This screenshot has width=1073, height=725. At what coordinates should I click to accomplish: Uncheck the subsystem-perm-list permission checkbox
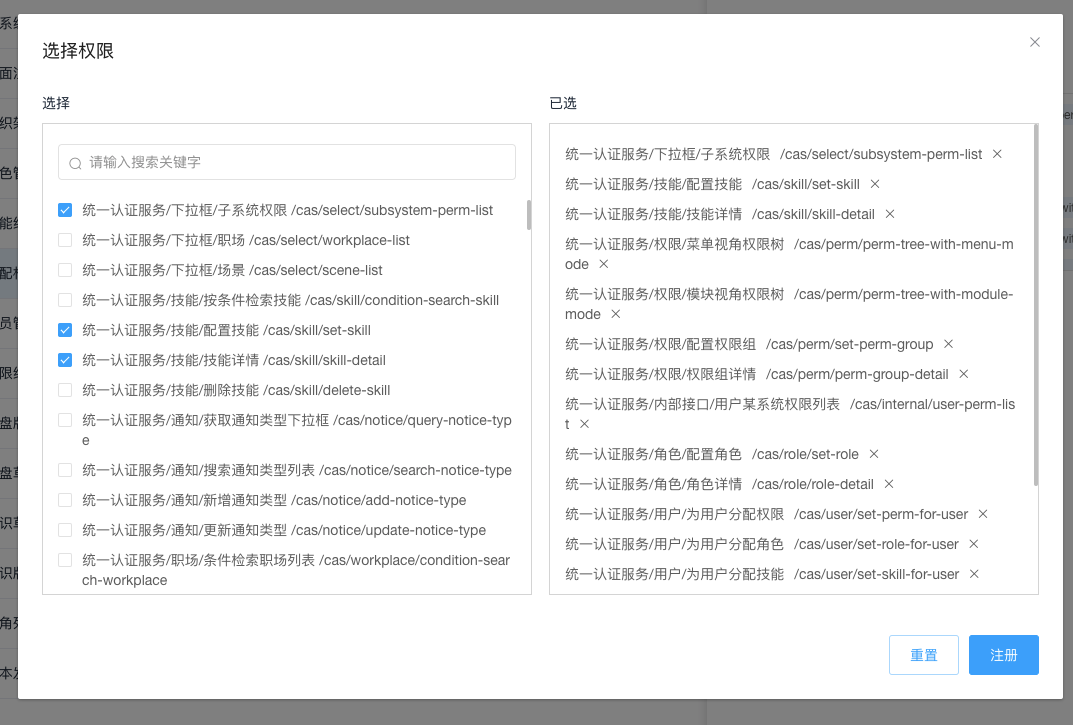pos(65,210)
